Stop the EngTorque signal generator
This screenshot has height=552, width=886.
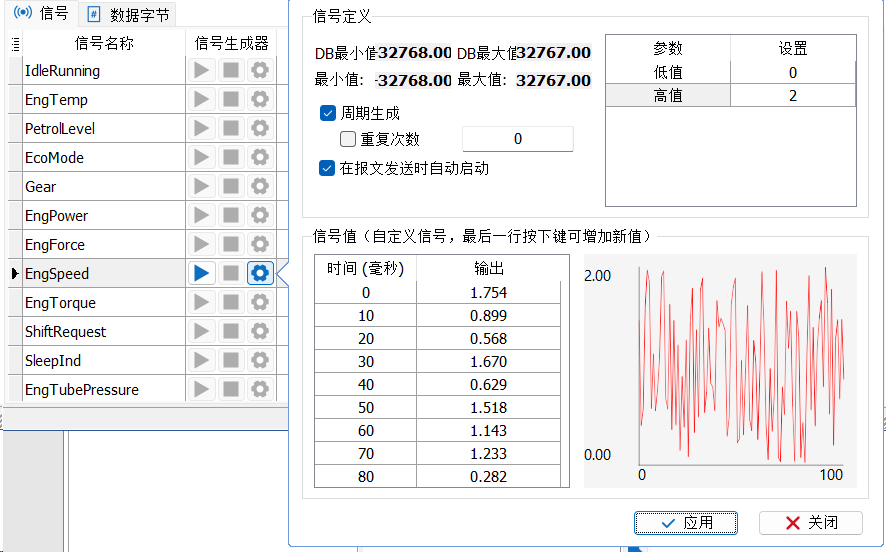231,302
